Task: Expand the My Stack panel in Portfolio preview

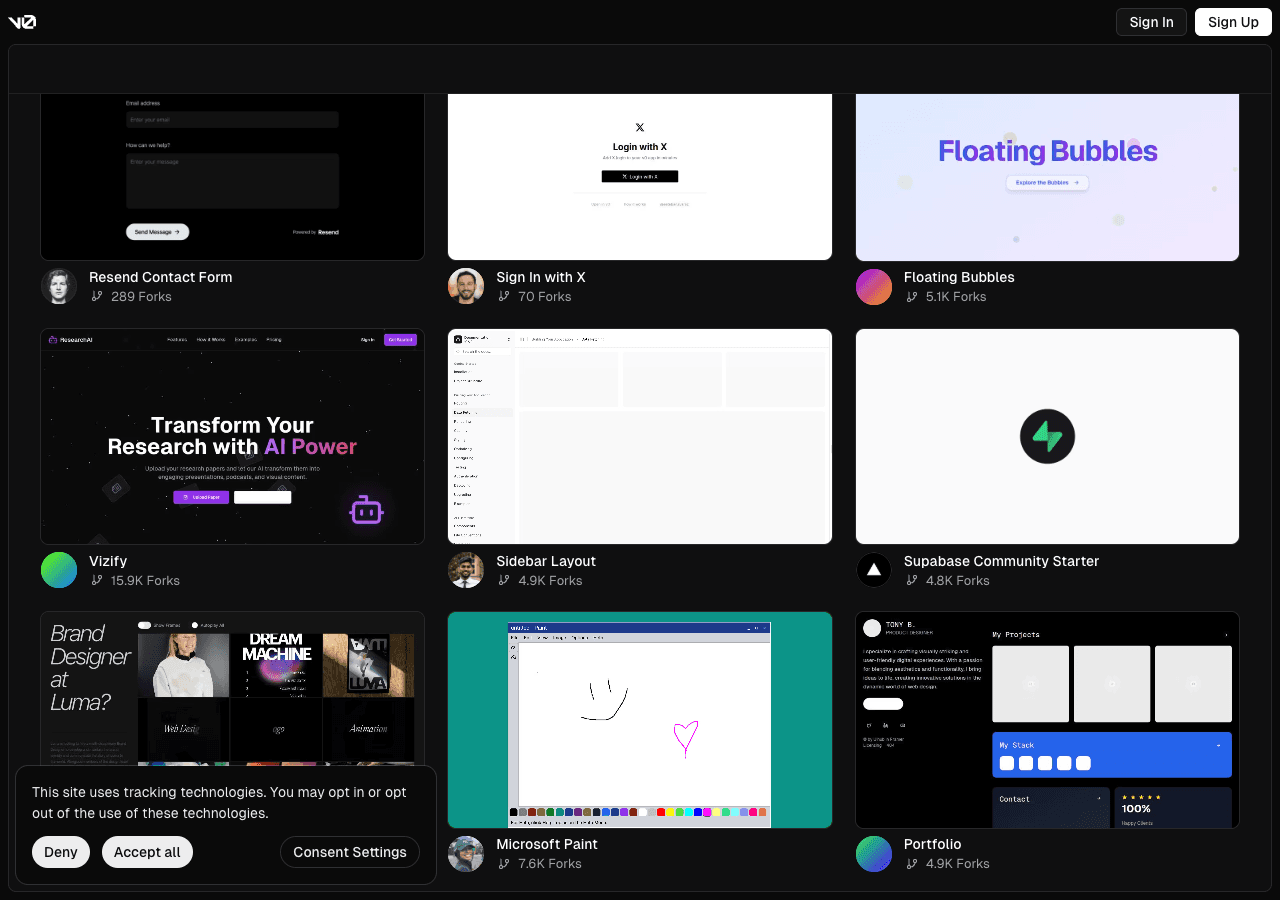Action: [x=1218, y=746]
